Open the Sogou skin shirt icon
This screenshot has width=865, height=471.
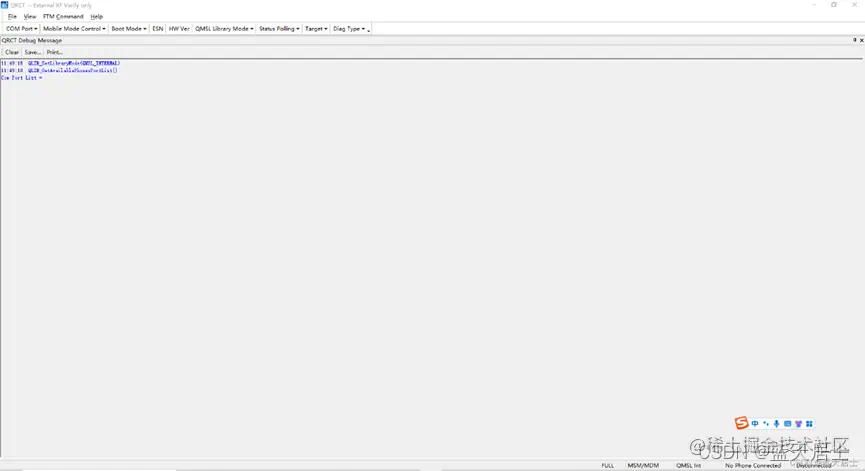(x=798, y=424)
